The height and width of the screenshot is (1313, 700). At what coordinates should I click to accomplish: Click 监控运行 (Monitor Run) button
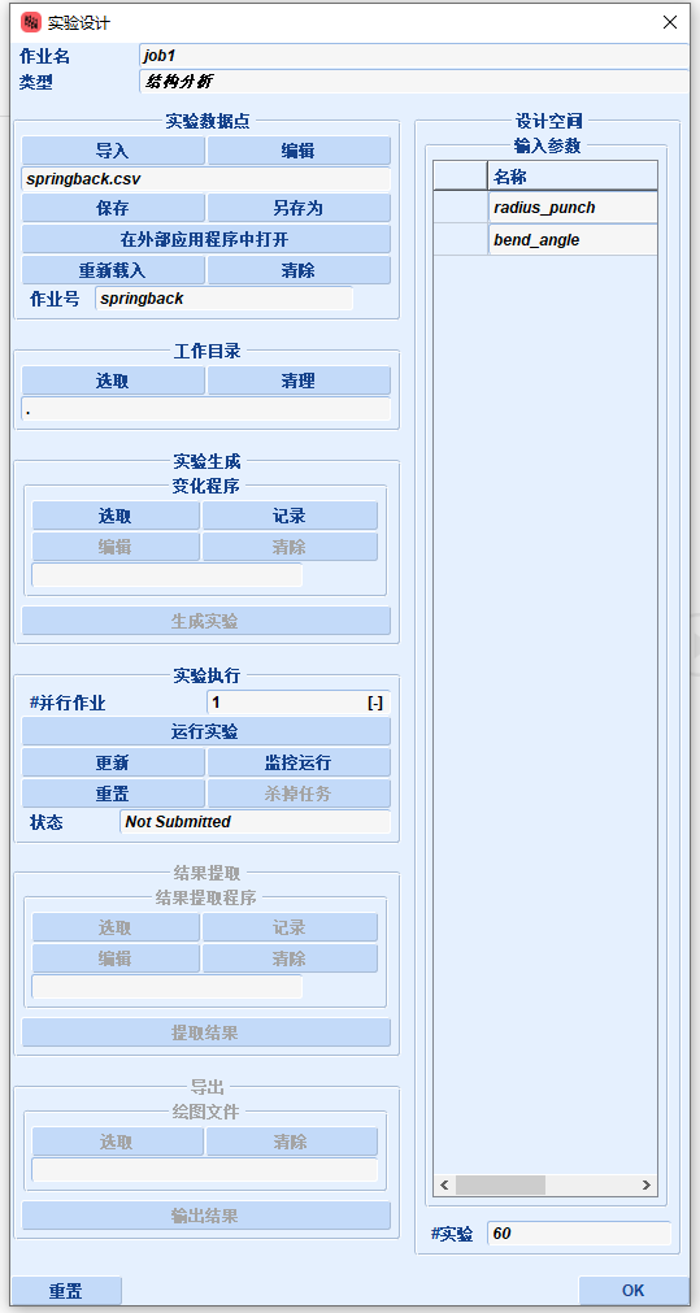pos(298,763)
